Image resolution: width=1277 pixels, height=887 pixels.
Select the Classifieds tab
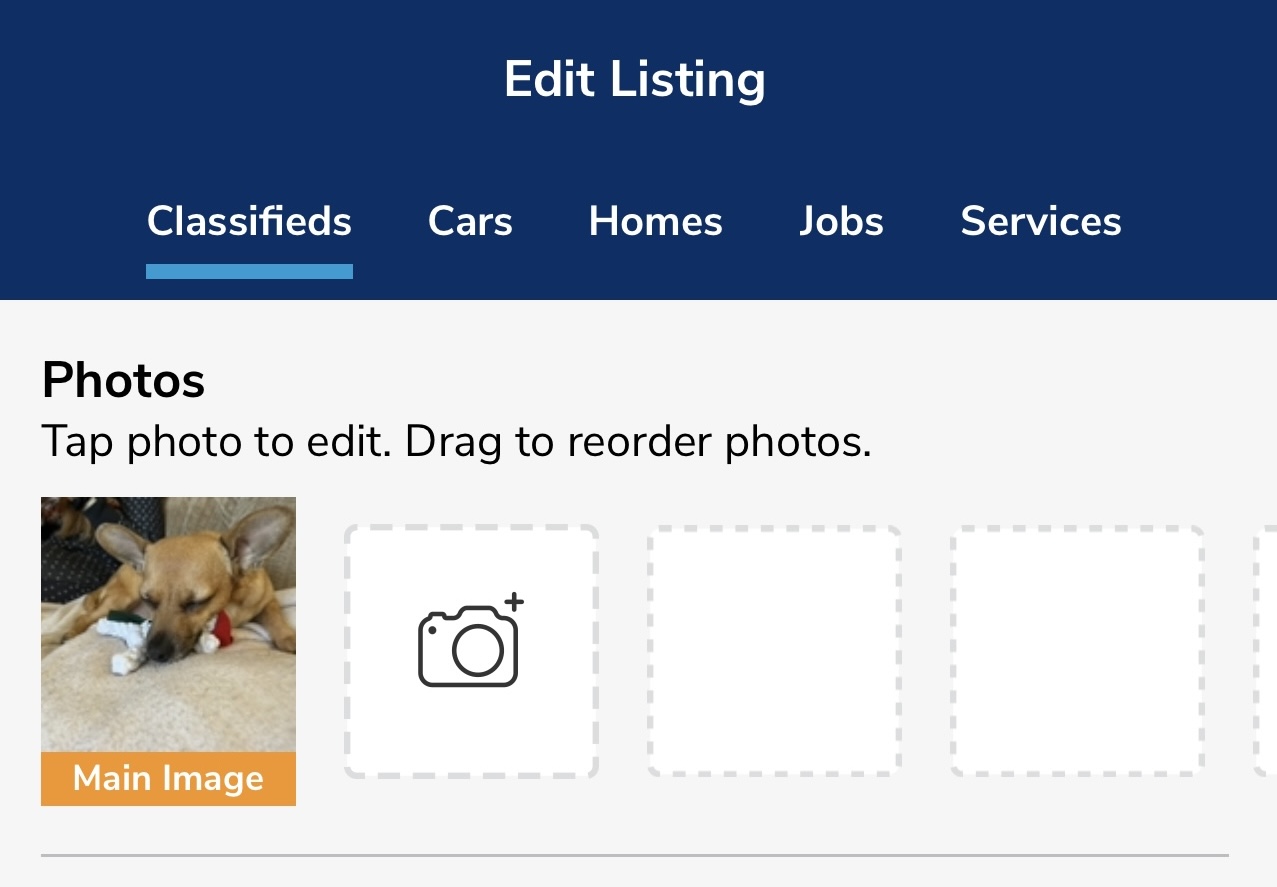(x=249, y=221)
